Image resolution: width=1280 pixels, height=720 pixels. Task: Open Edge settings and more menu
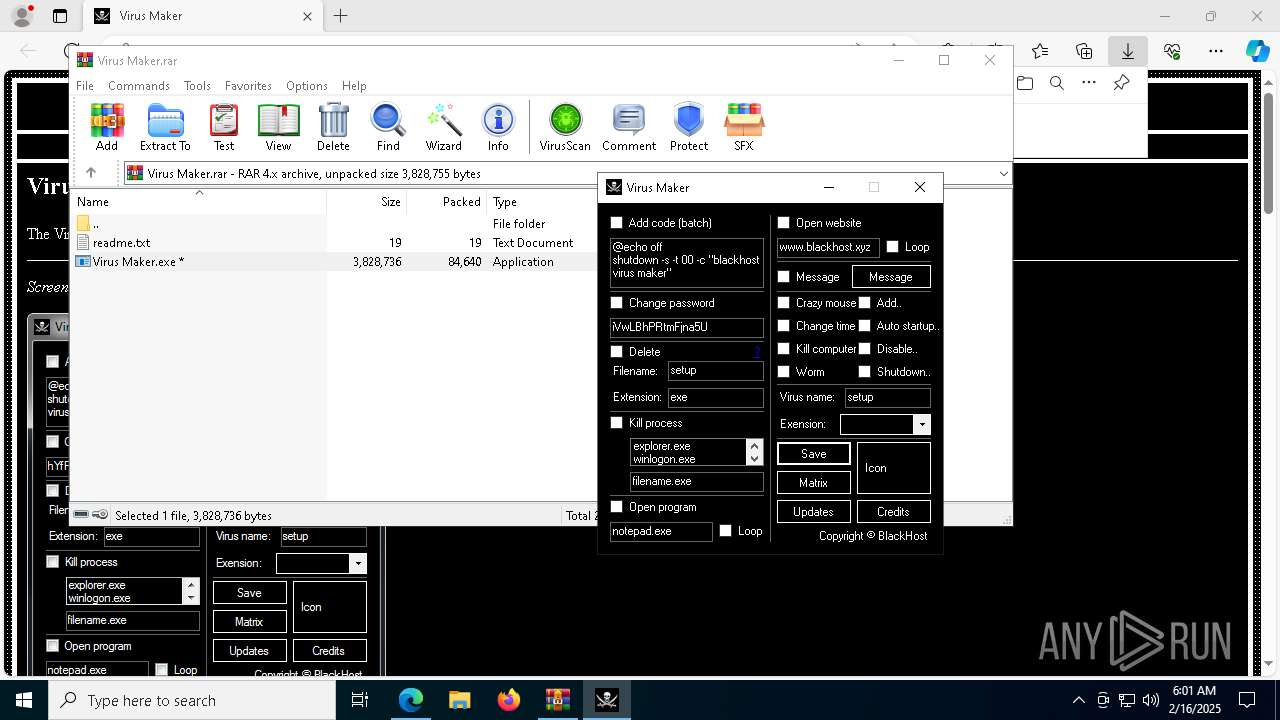pyautogui.click(x=1216, y=51)
